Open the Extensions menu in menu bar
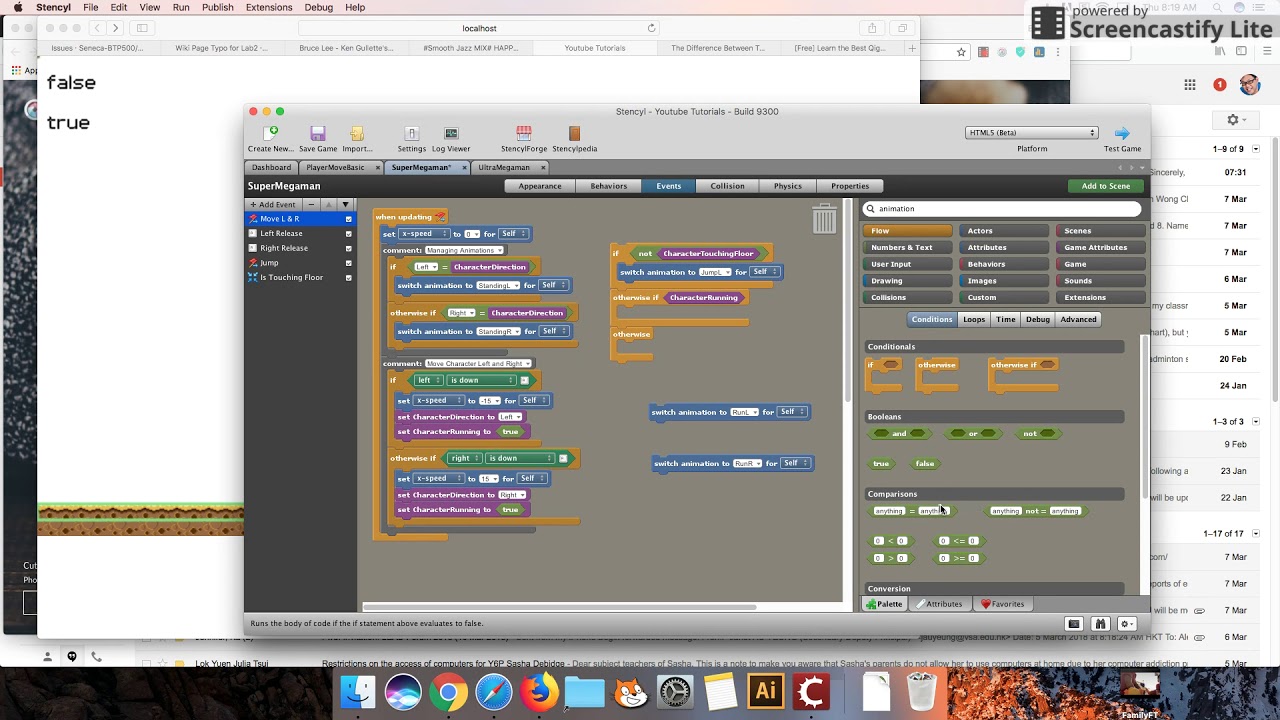This screenshot has height=720, width=1280. (269, 7)
